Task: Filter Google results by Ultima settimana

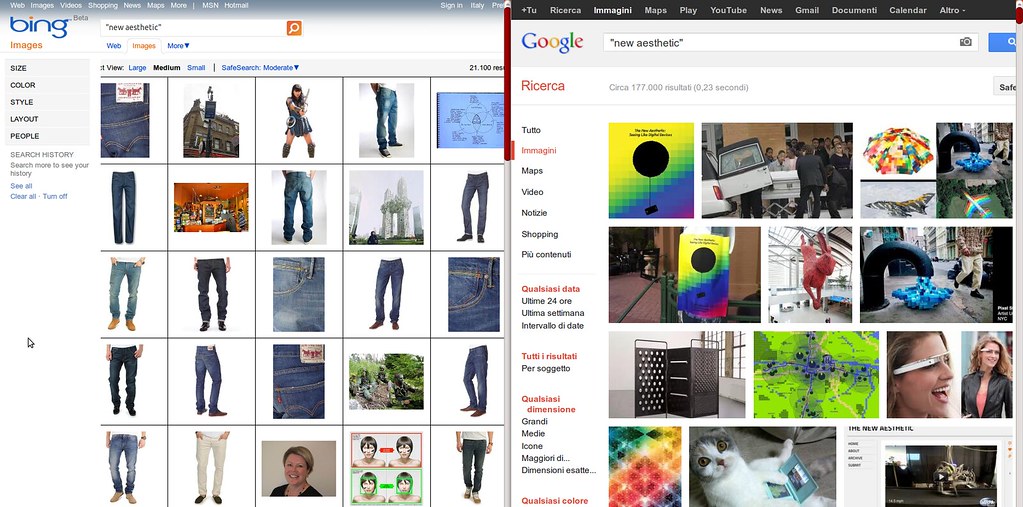Action: coord(552,313)
